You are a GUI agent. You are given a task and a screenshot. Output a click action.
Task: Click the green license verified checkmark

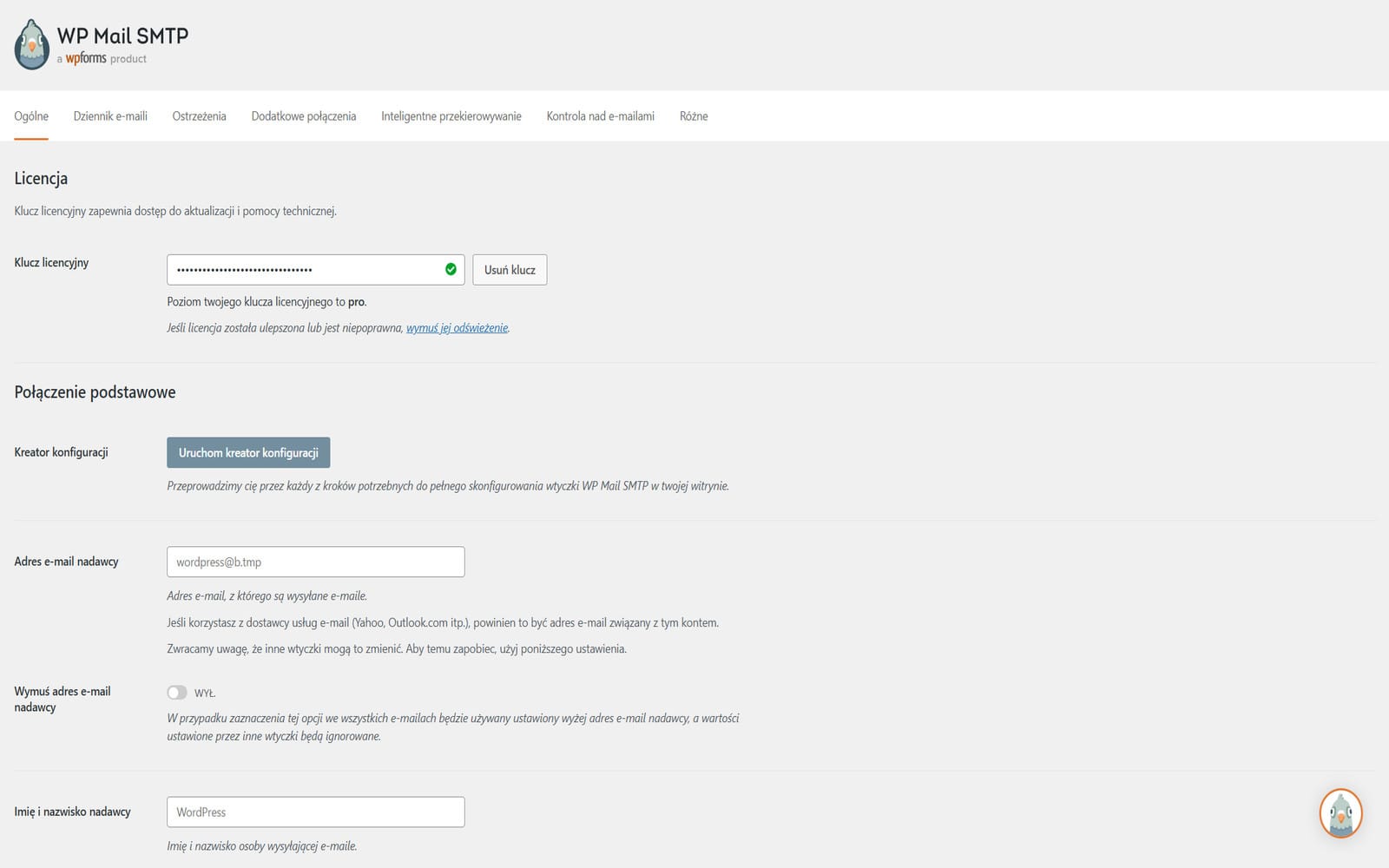point(451,269)
